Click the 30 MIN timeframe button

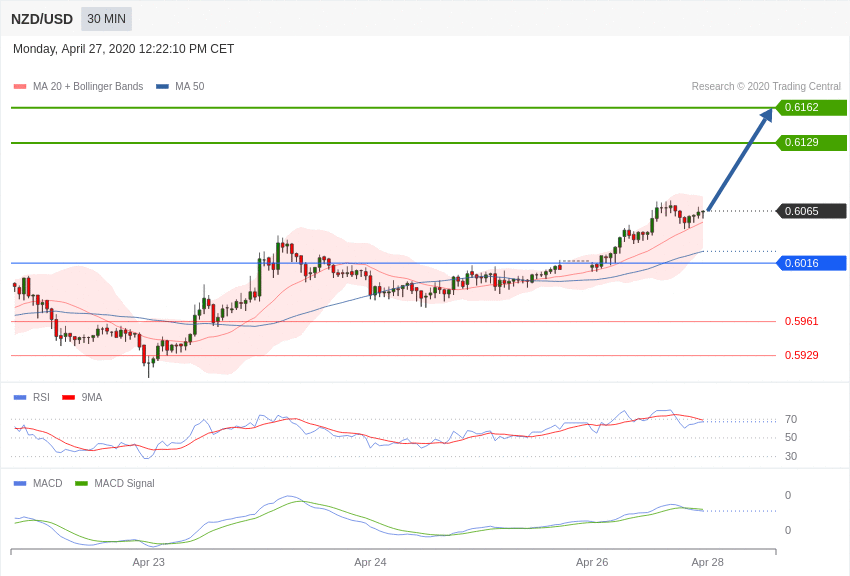click(x=106, y=19)
